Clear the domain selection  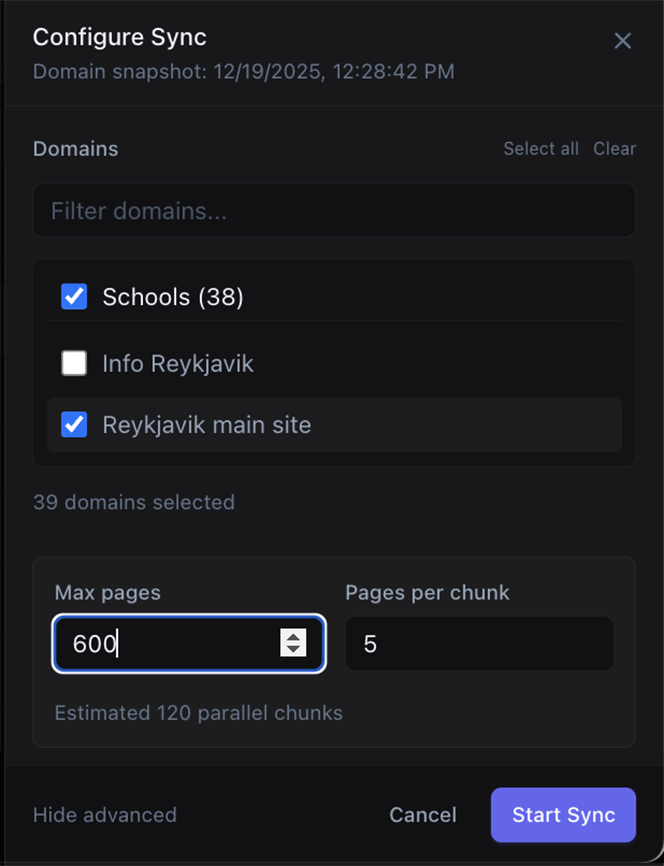pyautogui.click(x=614, y=148)
